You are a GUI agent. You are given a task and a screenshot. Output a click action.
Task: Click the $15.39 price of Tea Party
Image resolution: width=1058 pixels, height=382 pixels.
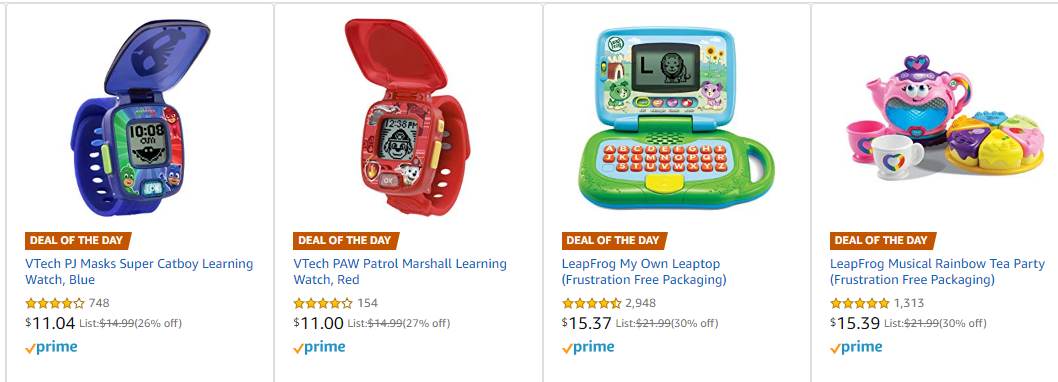point(855,323)
